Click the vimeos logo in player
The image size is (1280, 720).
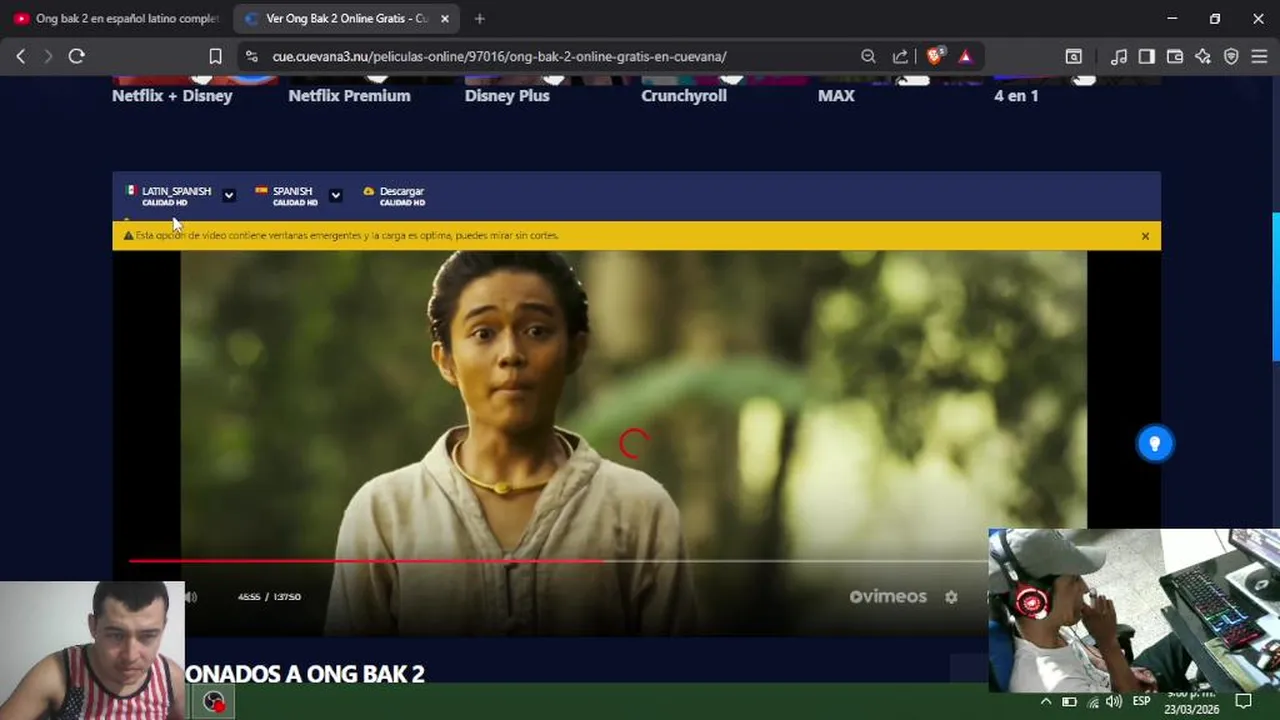coord(888,597)
